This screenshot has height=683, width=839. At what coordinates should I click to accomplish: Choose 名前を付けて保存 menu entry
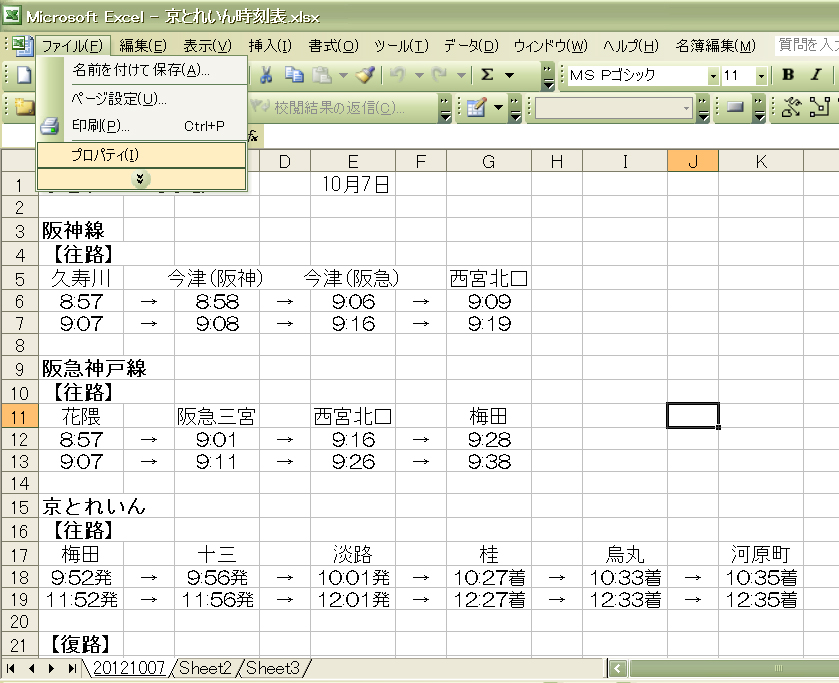tap(141, 70)
